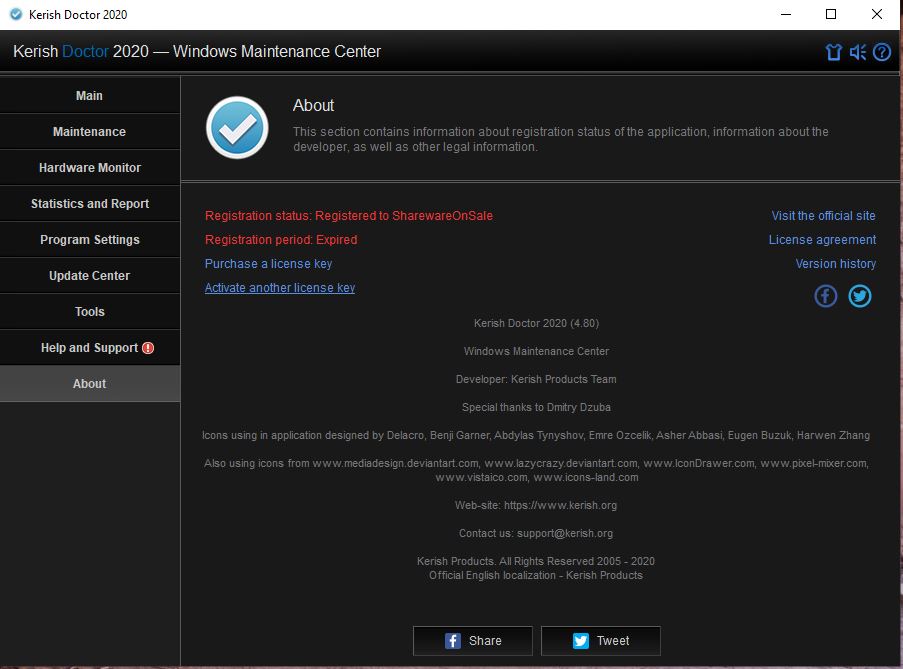This screenshot has width=903, height=669.
Task: Click Developer: Kerish Products Team text
Action: click(x=536, y=379)
